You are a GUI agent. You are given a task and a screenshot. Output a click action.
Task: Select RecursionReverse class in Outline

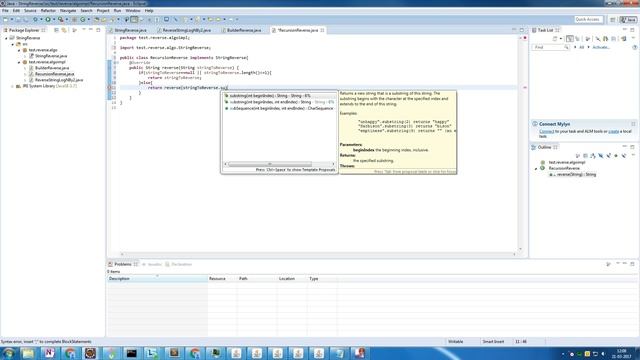[x=564, y=168]
